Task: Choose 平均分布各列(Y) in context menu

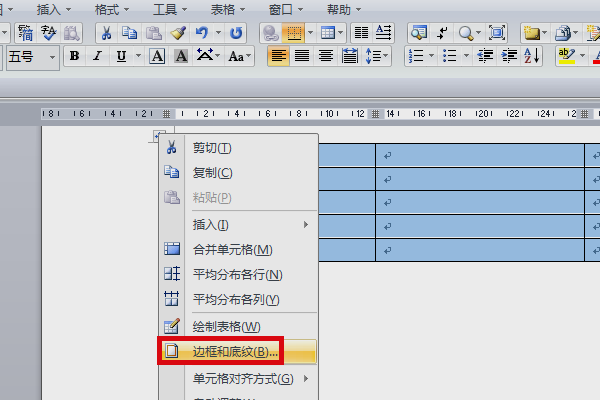Action: coord(238,300)
